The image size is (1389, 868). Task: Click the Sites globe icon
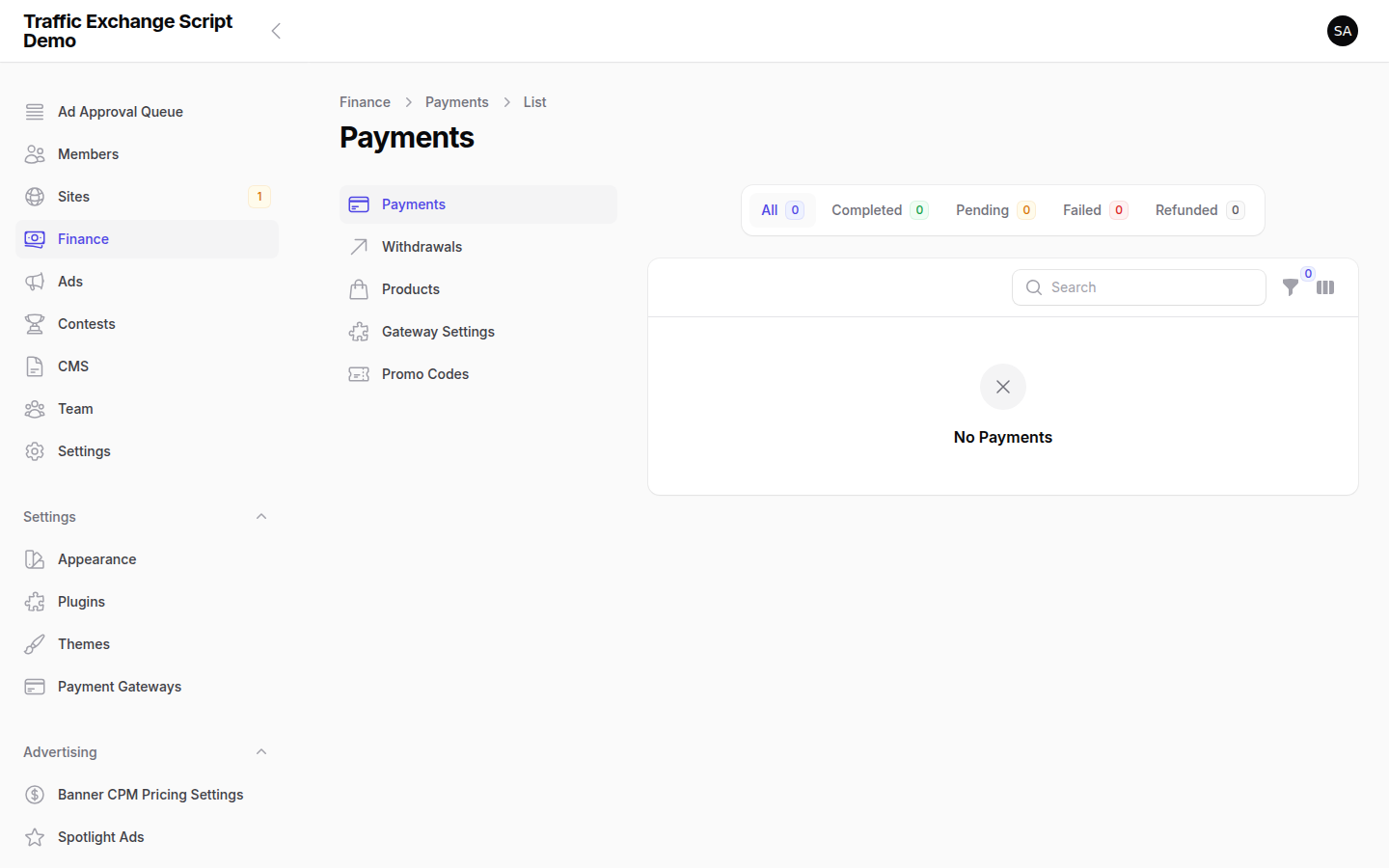click(35, 196)
